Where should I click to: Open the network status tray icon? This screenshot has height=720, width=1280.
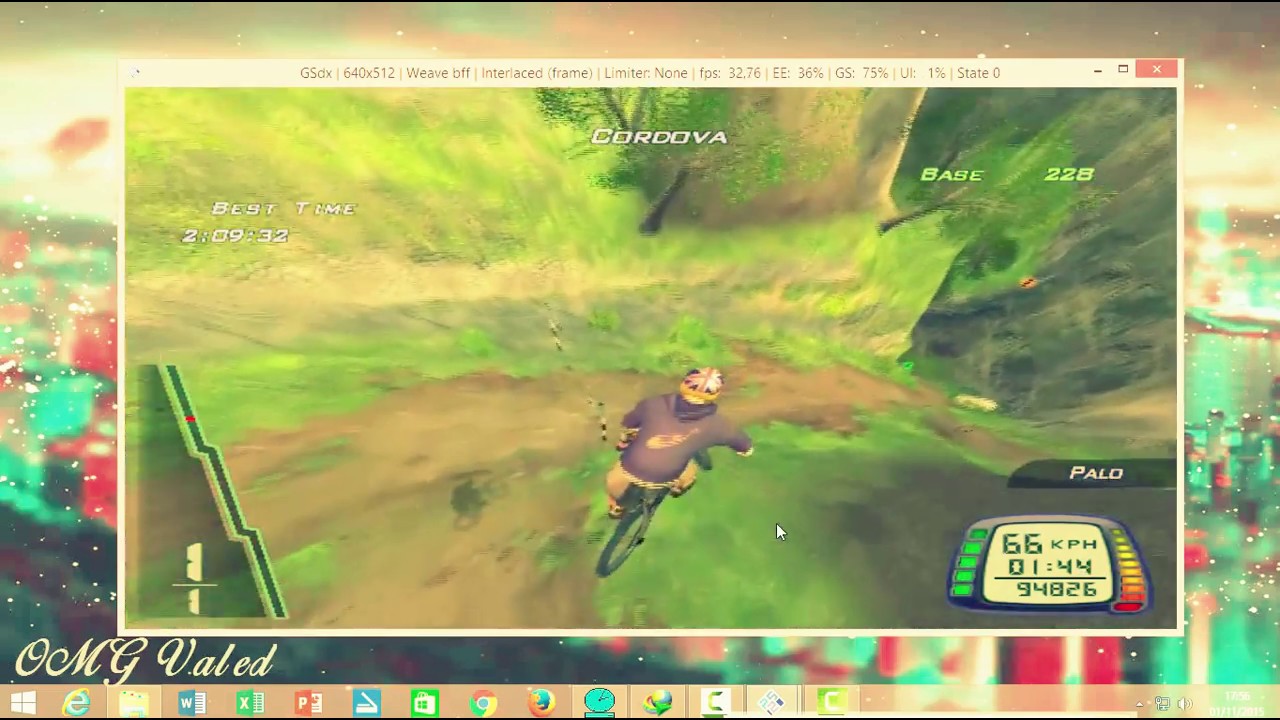(x=1162, y=704)
